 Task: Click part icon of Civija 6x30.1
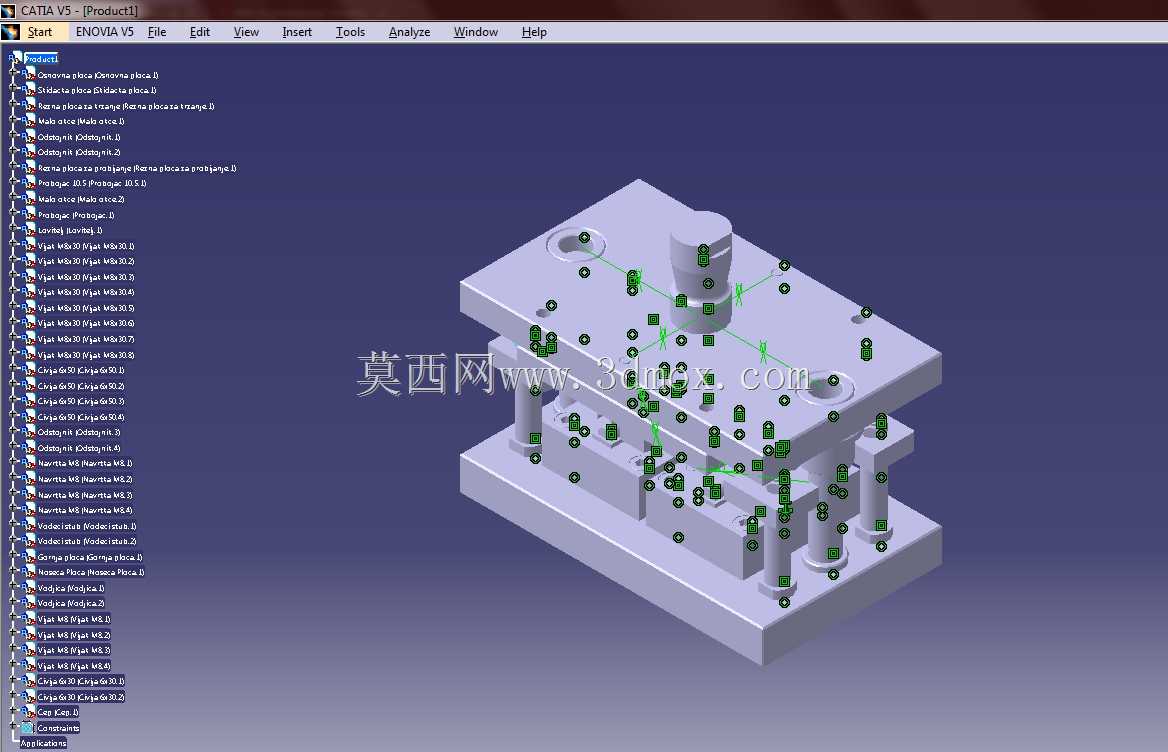(28, 680)
